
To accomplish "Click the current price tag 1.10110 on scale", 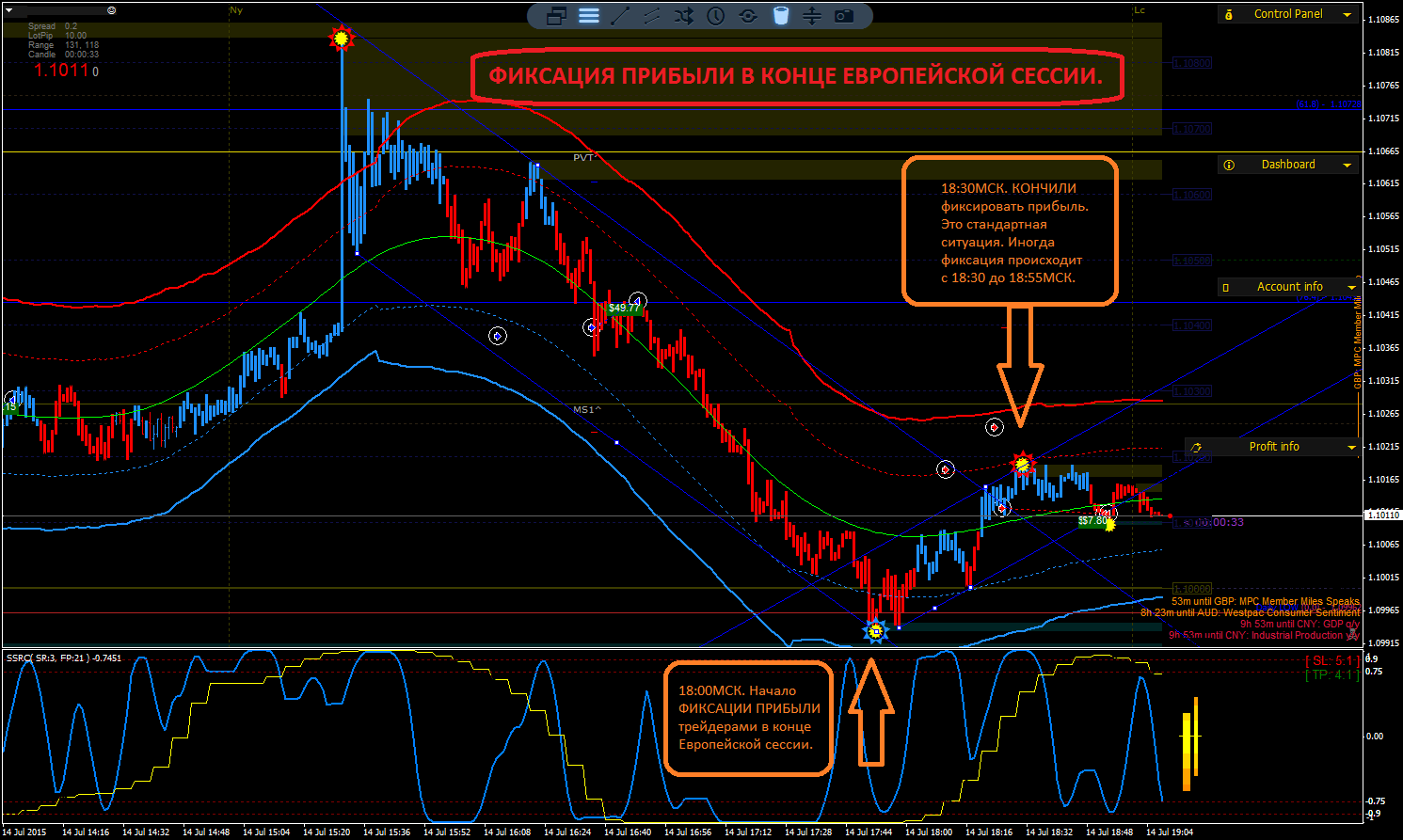I will (1383, 515).
